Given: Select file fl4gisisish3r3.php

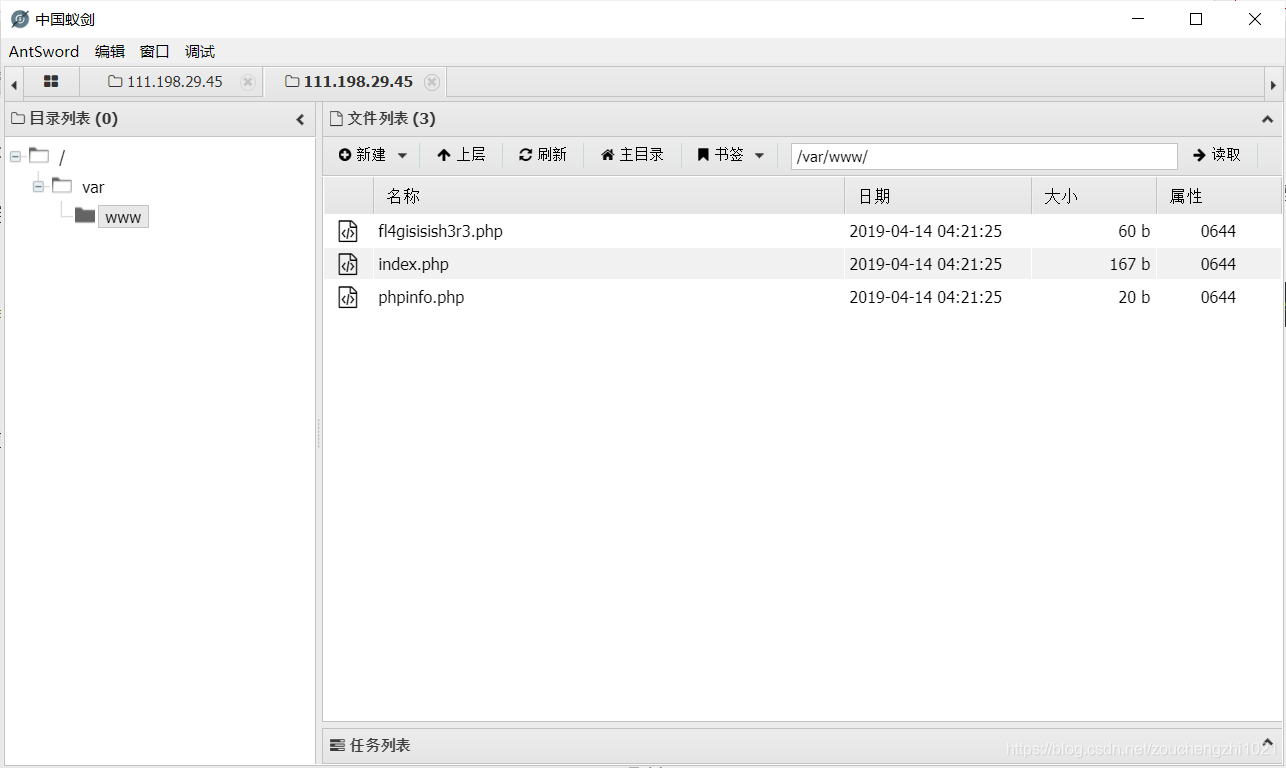Looking at the screenshot, I should pyautogui.click(x=440, y=231).
